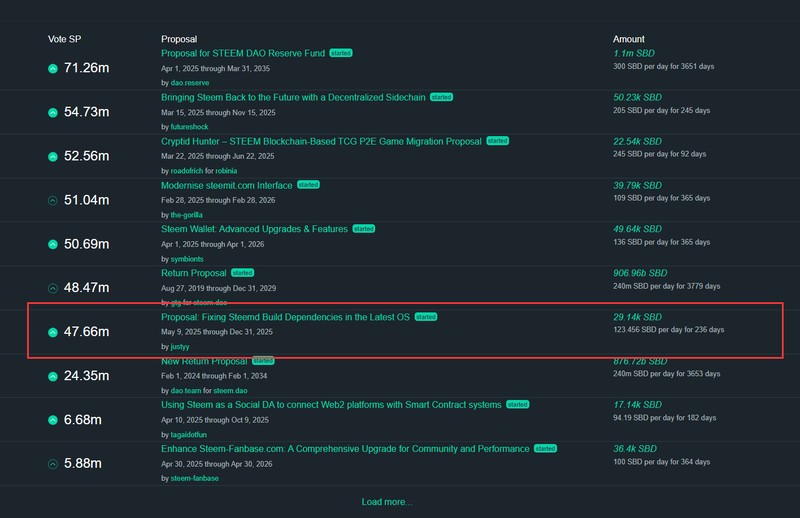Select the 54.73m vote SP value
800x518 pixels.
[86, 112]
